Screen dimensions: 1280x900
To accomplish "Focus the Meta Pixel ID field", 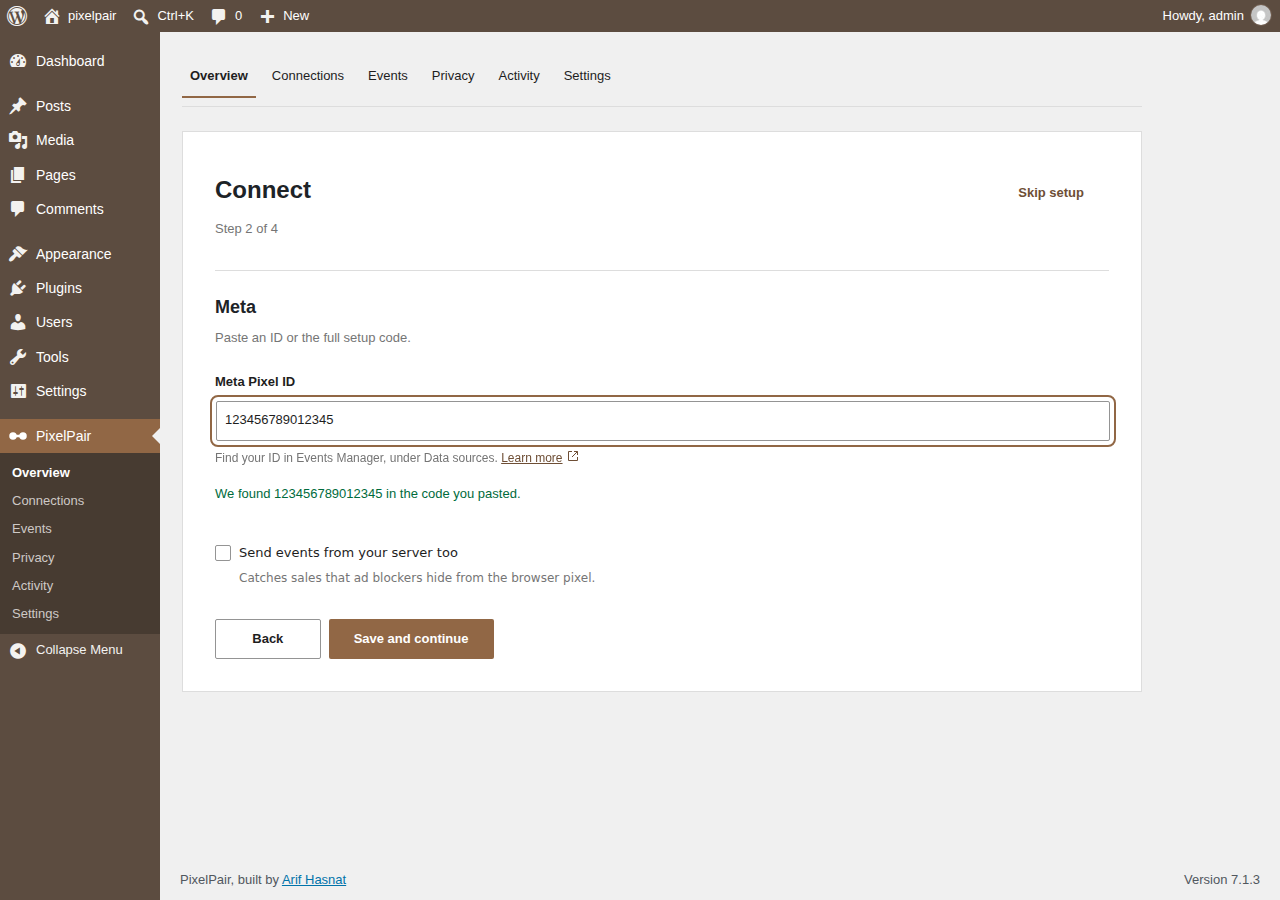I will 663,420.
